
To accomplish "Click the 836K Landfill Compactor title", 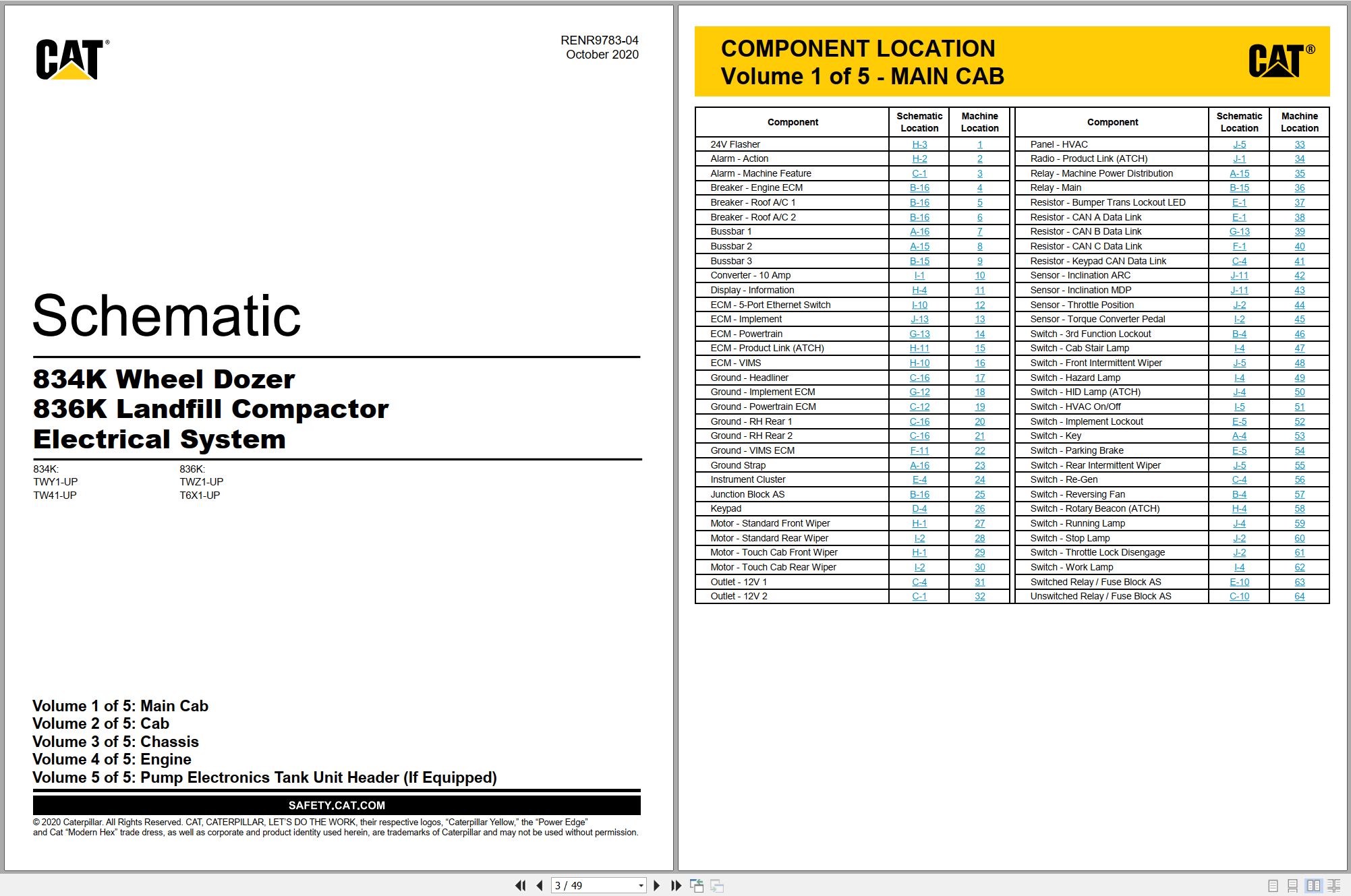I will tap(210, 409).
